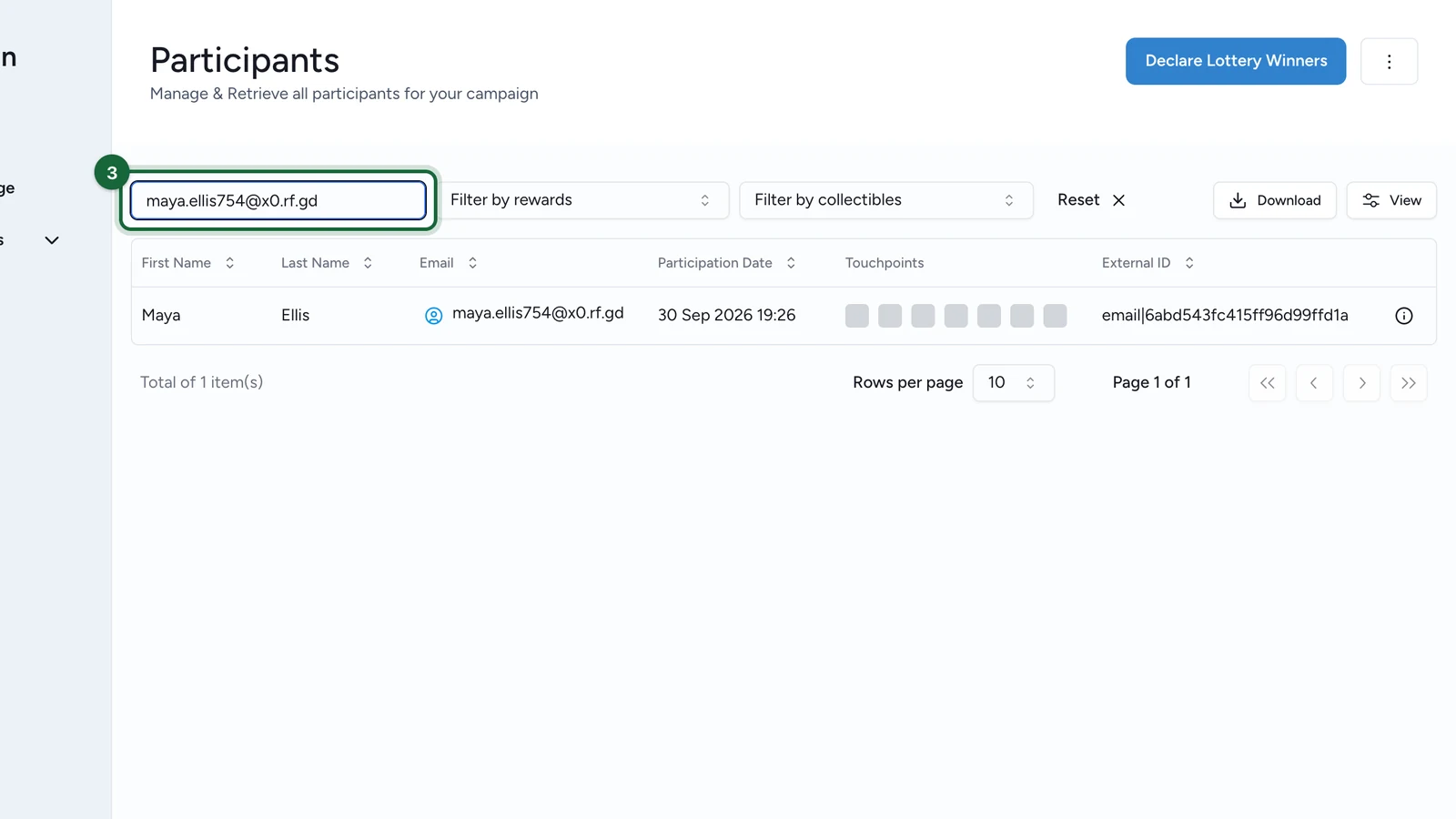Click 'Page 1 of 1' indicator

tap(1152, 383)
